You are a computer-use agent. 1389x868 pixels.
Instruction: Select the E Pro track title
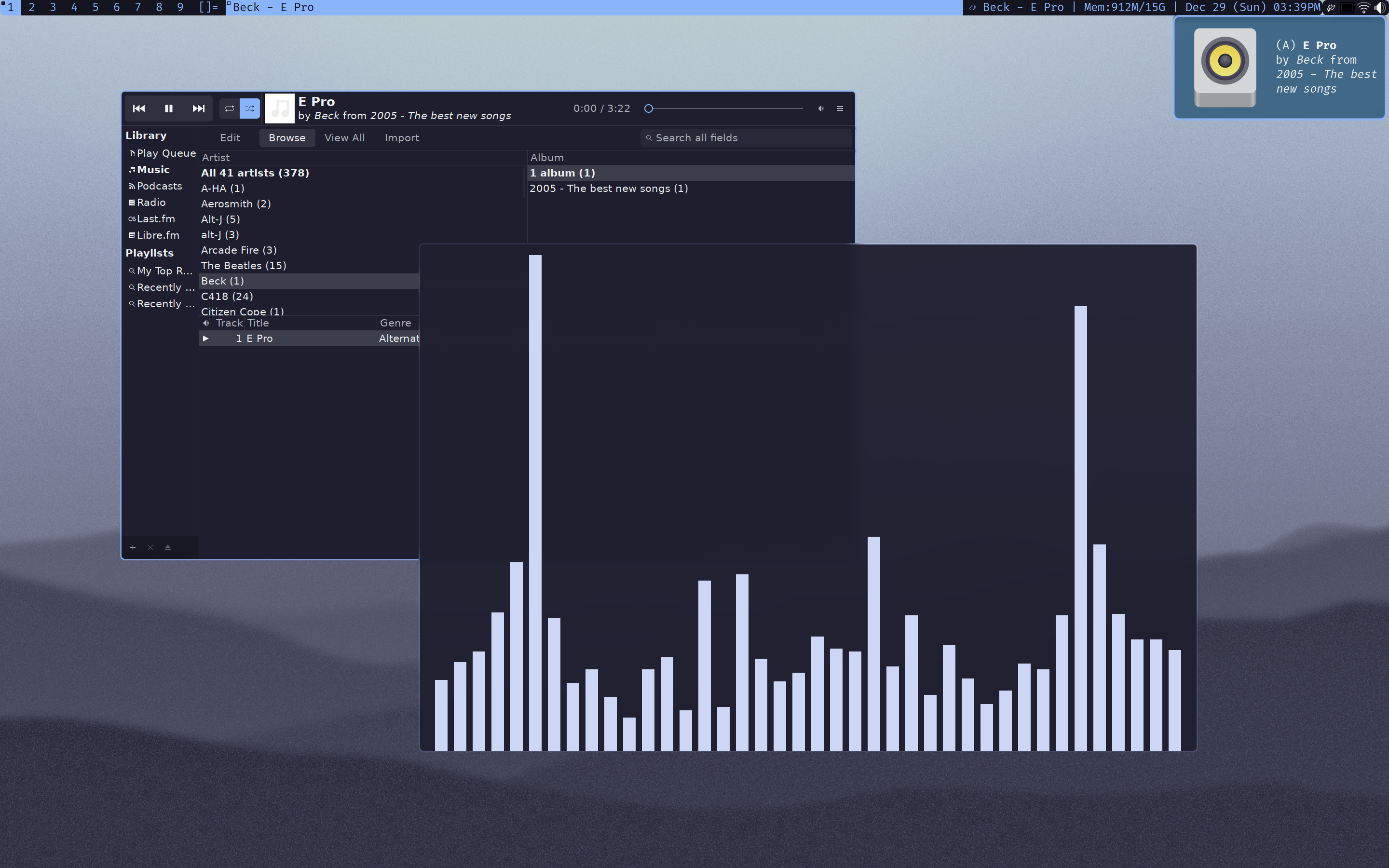pyautogui.click(x=259, y=339)
